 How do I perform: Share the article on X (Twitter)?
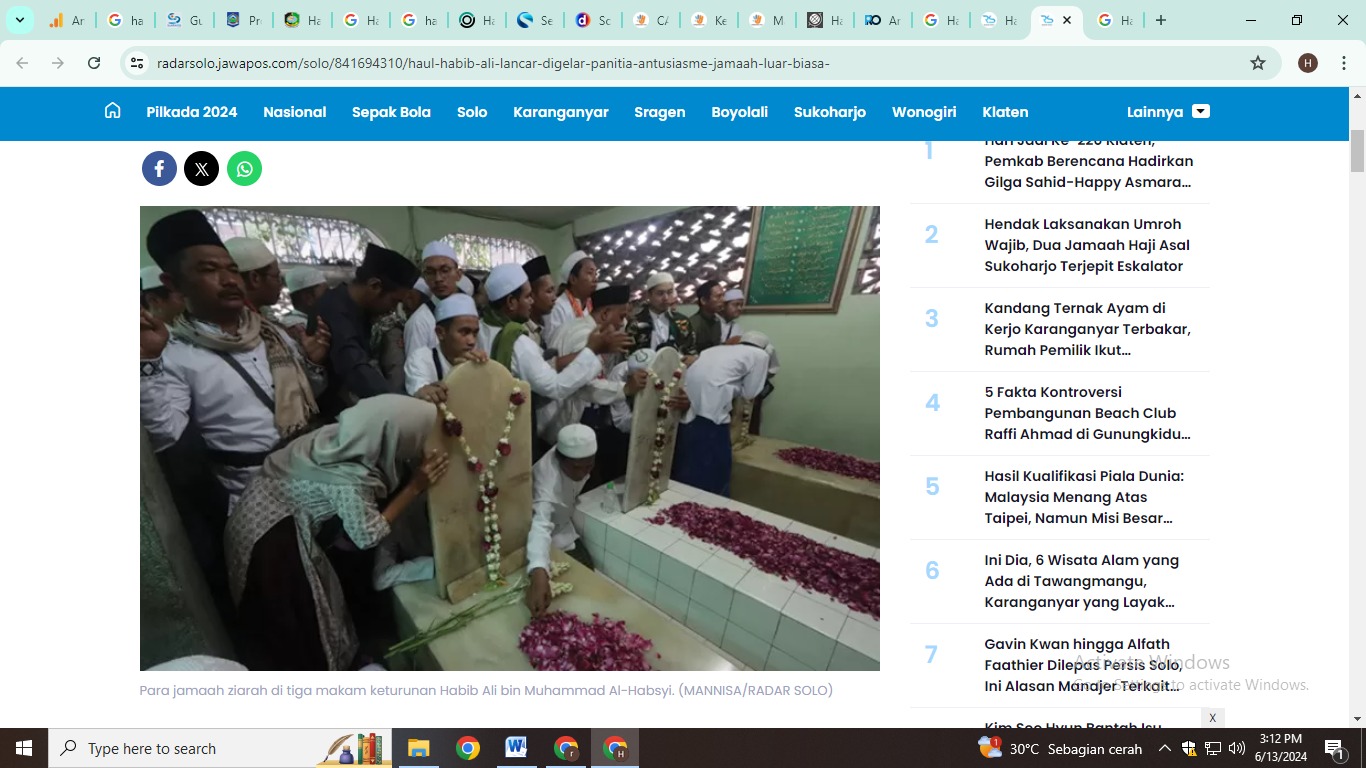click(201, 168)
